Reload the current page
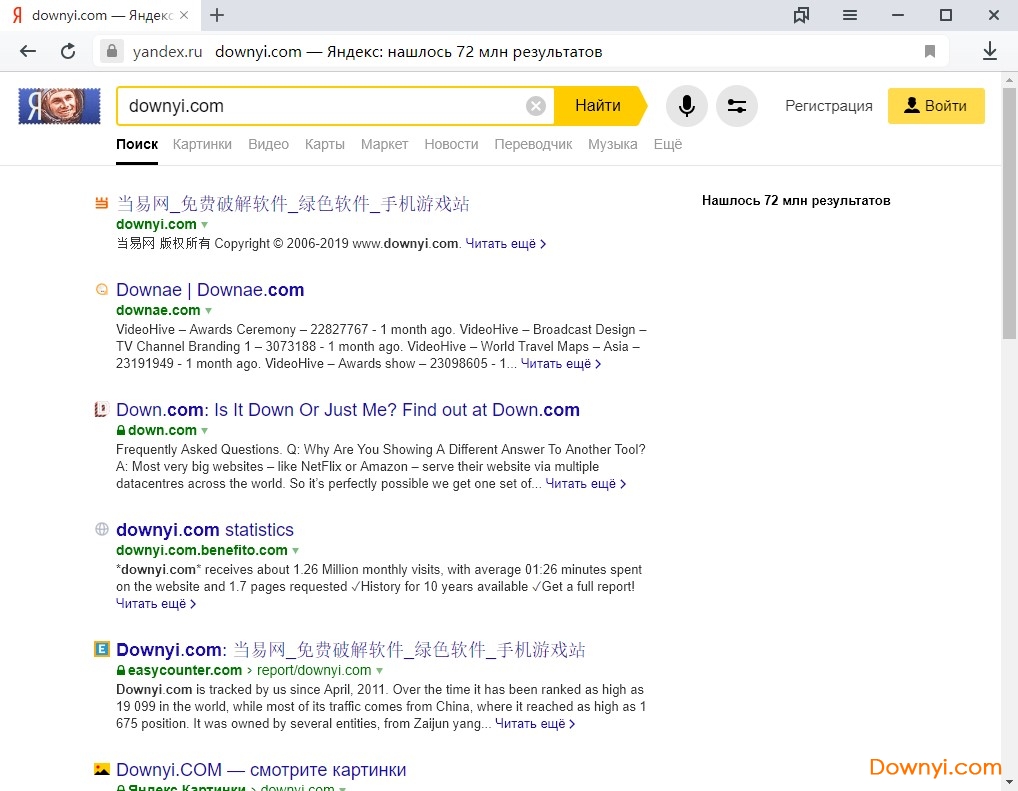Viewport: 1018px width, 791px height. tap(67, 51)
